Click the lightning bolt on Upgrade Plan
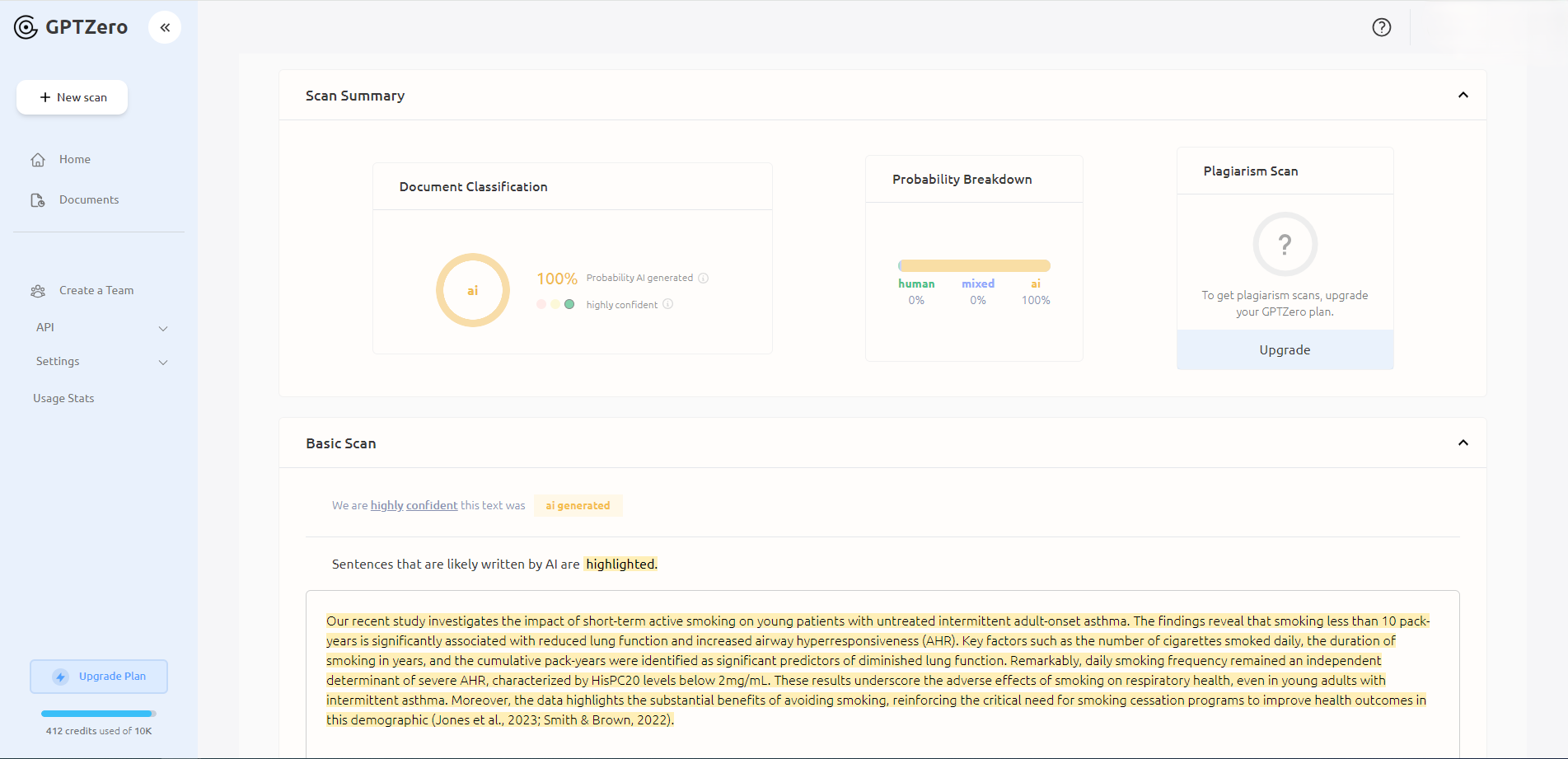Image resolution: width=1568 pixels, height=759 pixels. (x=59, y=676)
